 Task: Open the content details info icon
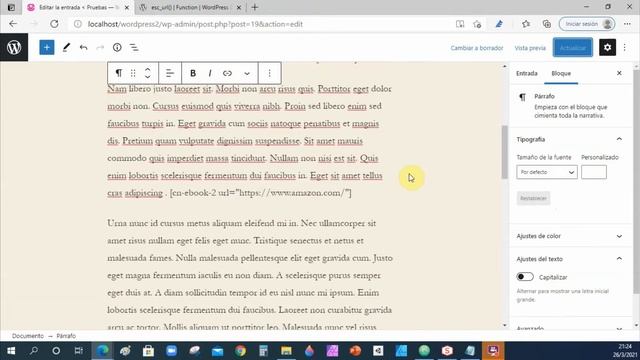tap(117, 47)
